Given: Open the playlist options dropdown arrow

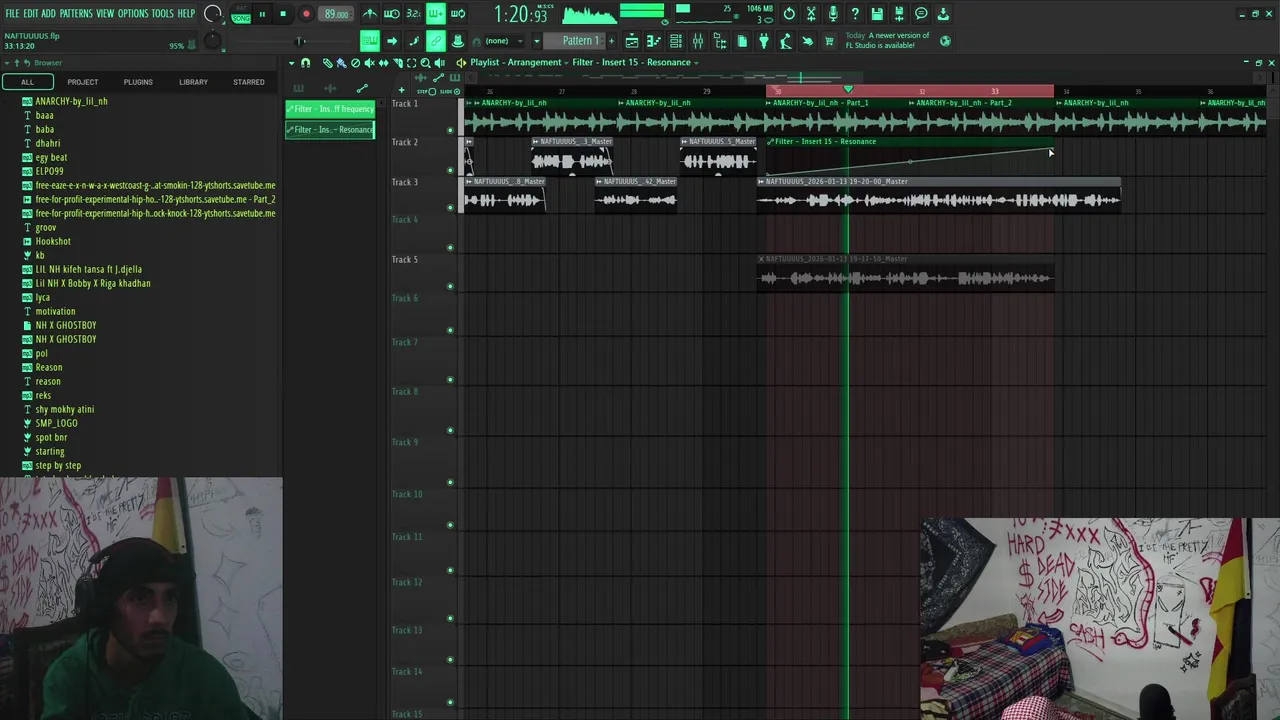Looking at the screenshot, I should 292,63.
